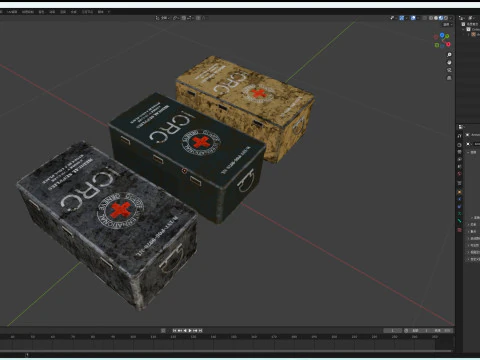Open the Tool properties tab
Image resolution: width=480 pixels, height=360 pixels.
pyautogui.click(x=459, y=136)
